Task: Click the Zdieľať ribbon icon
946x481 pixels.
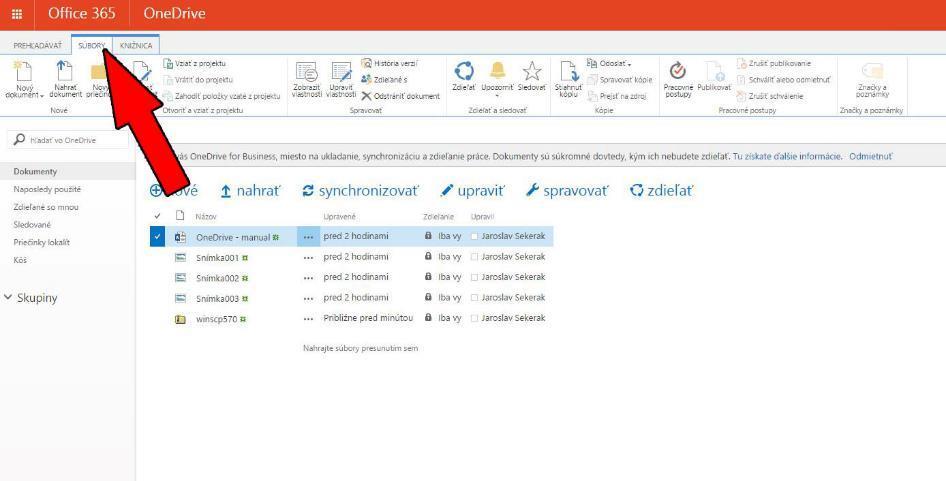Action: pos(463,71)
